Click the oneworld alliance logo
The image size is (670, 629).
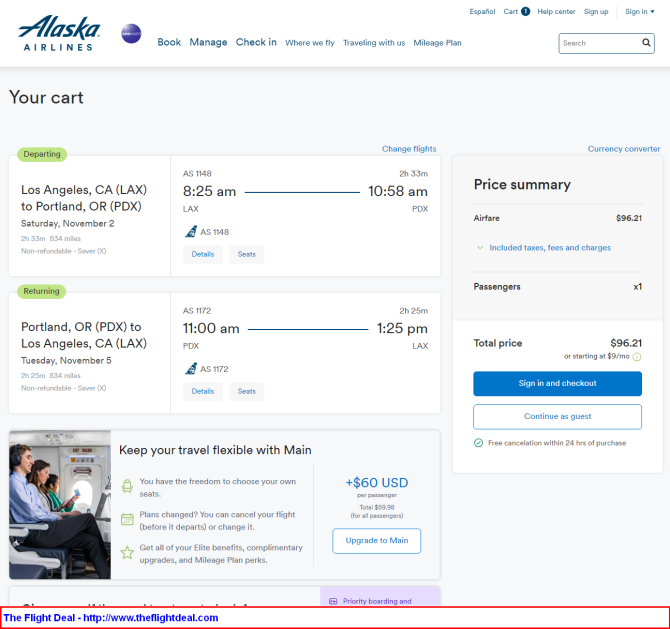coord(131,33)
